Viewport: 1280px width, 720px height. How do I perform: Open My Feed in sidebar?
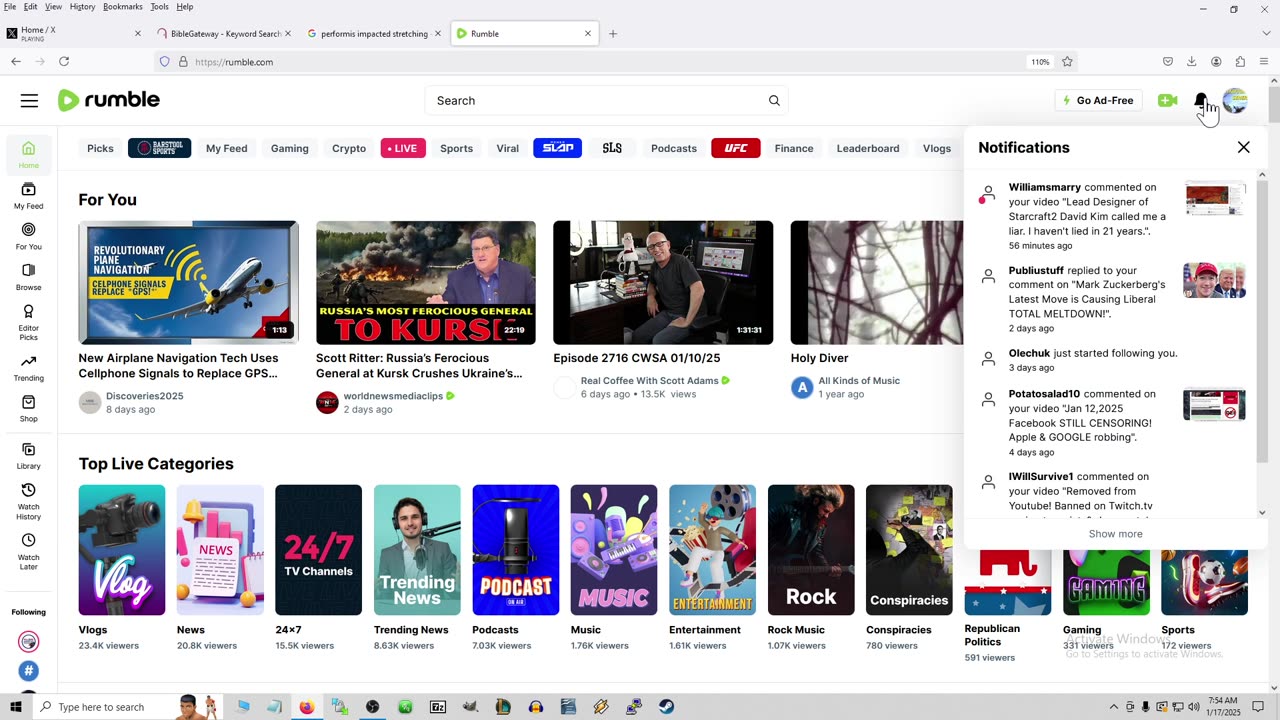(29, 196)
